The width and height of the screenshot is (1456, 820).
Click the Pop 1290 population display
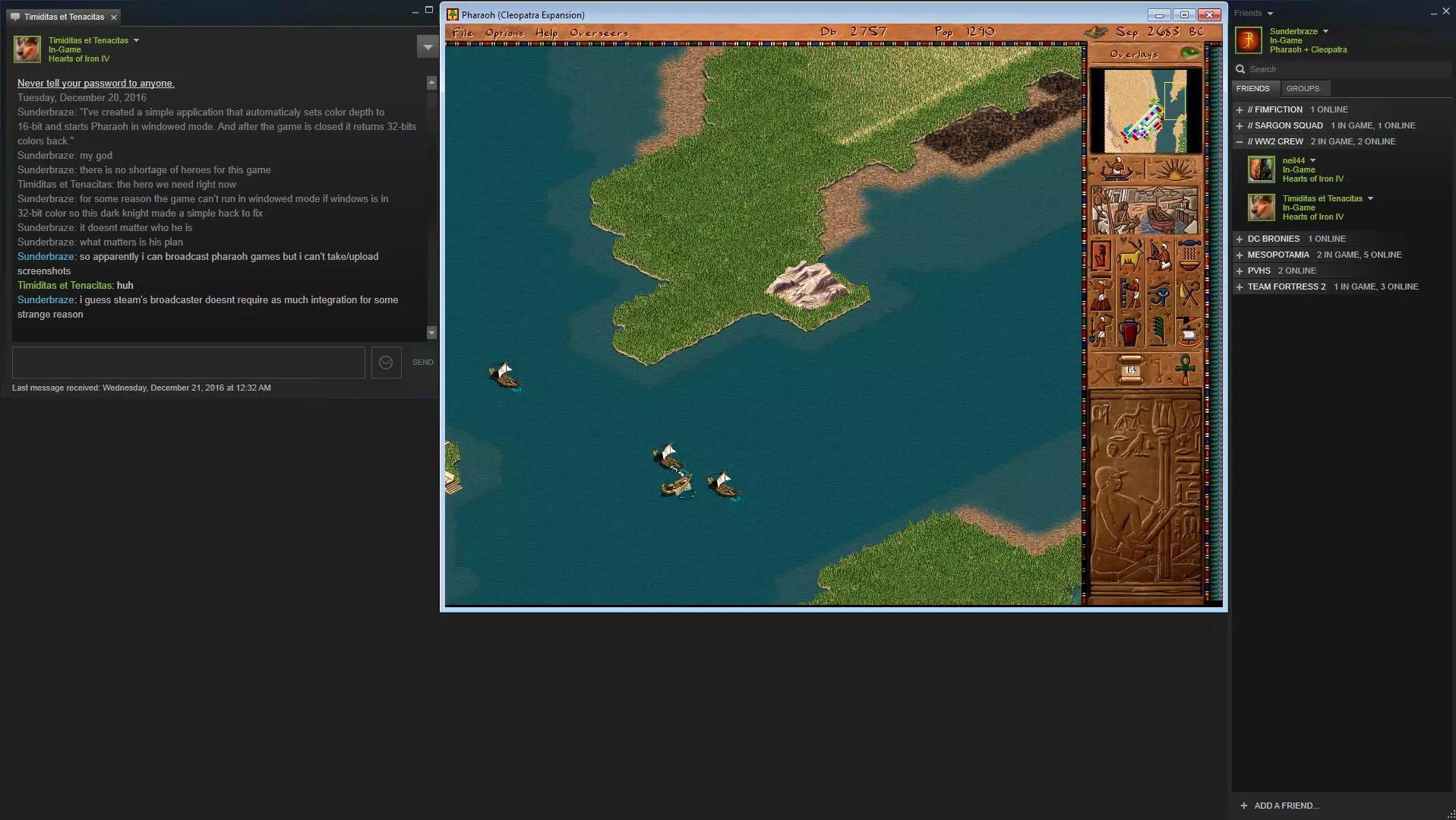click(965, 32)
